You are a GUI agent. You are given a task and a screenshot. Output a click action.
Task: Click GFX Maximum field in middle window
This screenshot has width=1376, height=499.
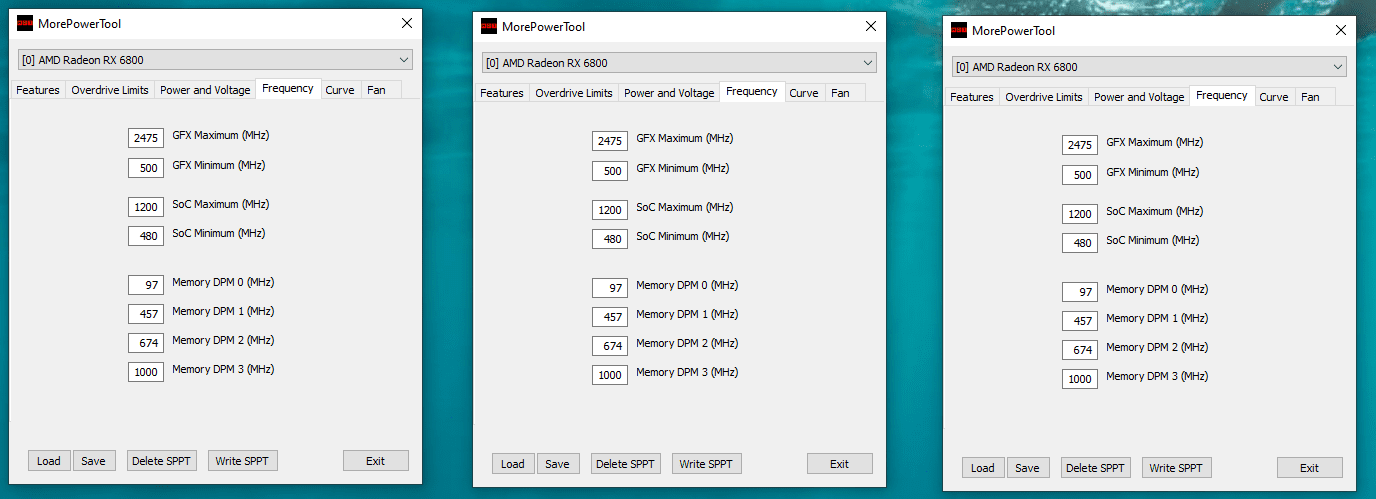pyautogui.click(x=610, y=141)
